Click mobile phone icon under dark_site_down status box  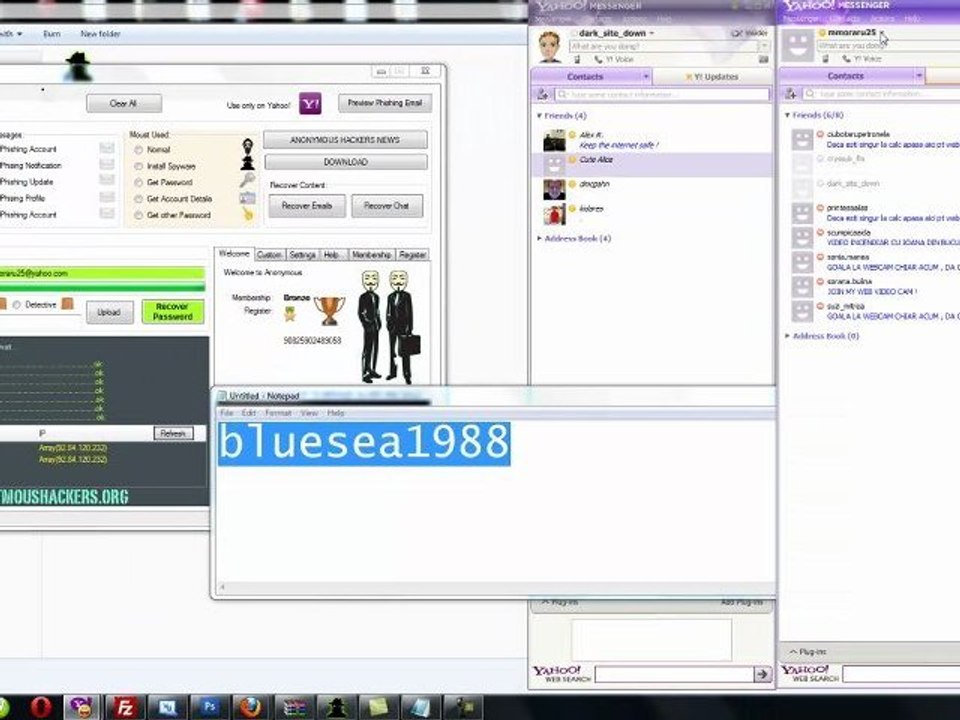point(577,59)
